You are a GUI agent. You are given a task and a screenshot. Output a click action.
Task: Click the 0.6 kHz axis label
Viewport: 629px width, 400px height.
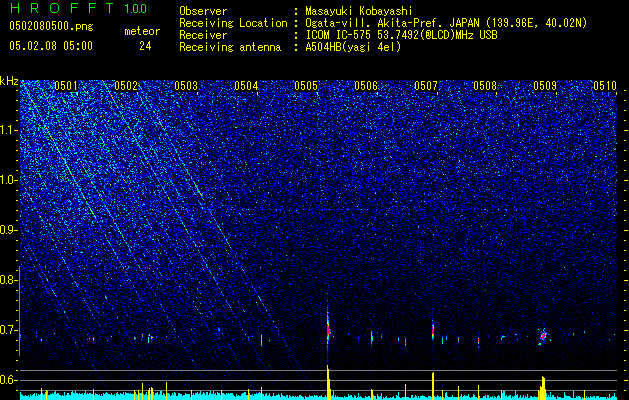(x=9, y=380)
